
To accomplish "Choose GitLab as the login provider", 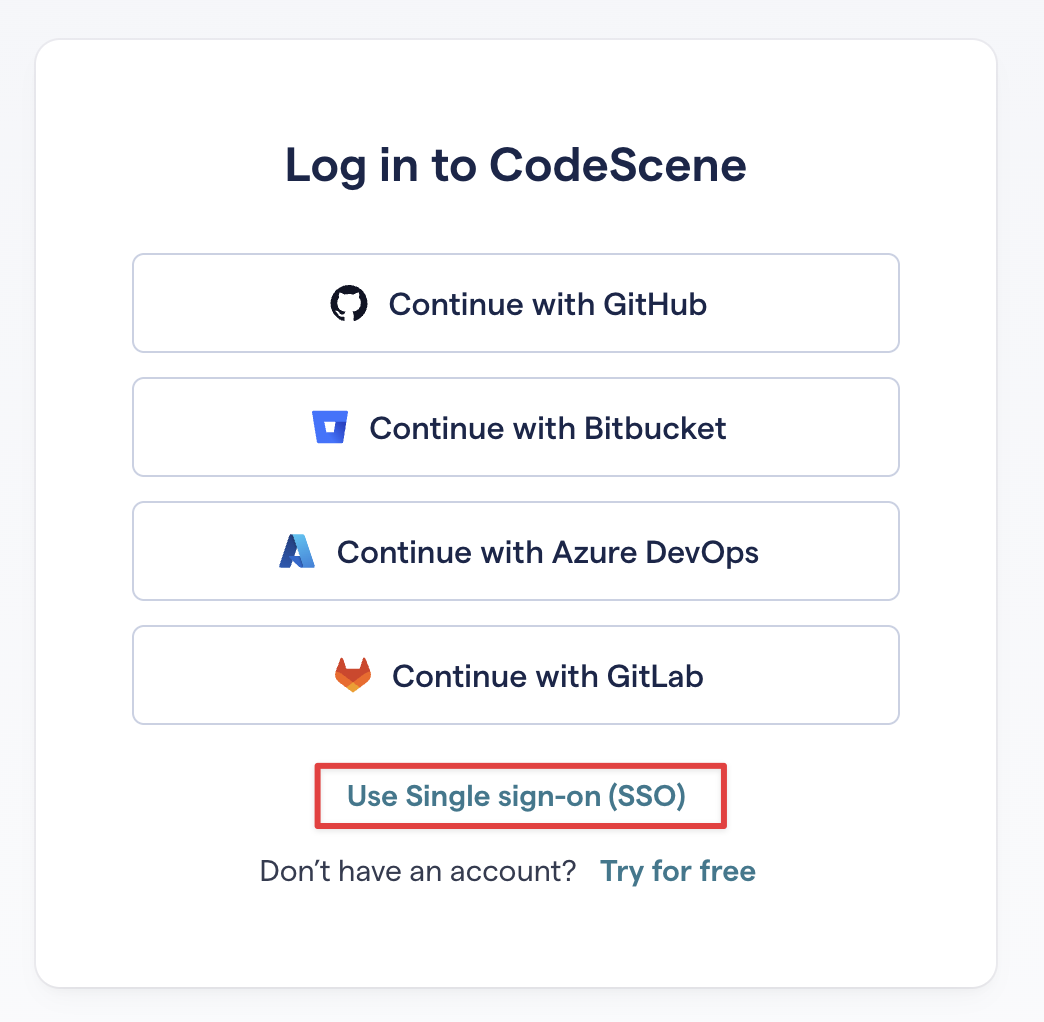I will (516, 674).
